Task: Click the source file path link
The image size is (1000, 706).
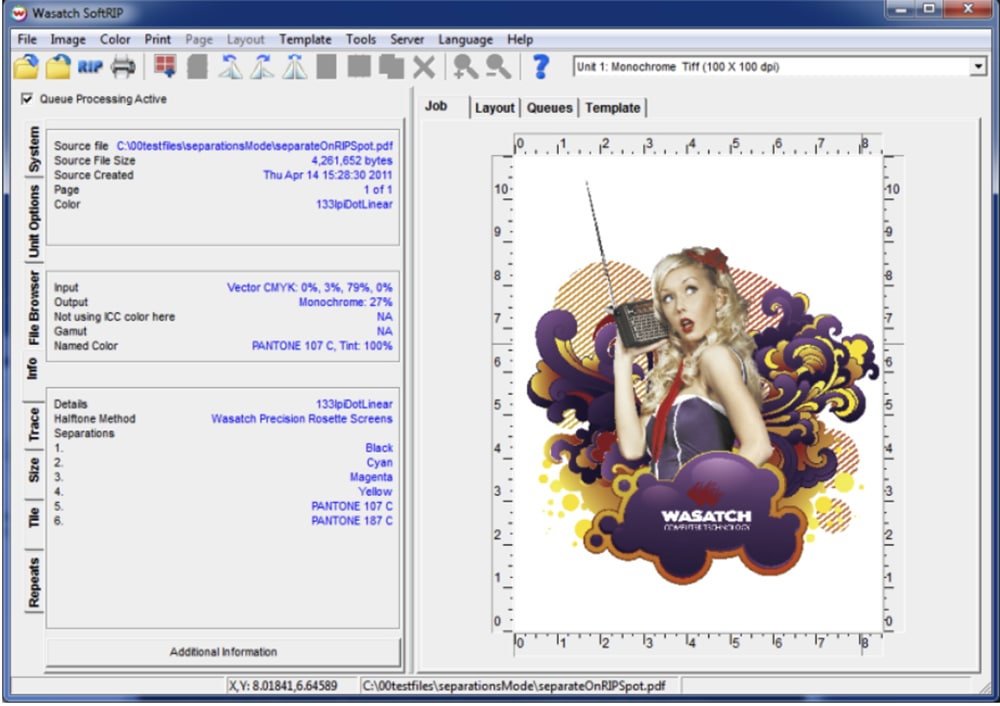Action: 254,146
